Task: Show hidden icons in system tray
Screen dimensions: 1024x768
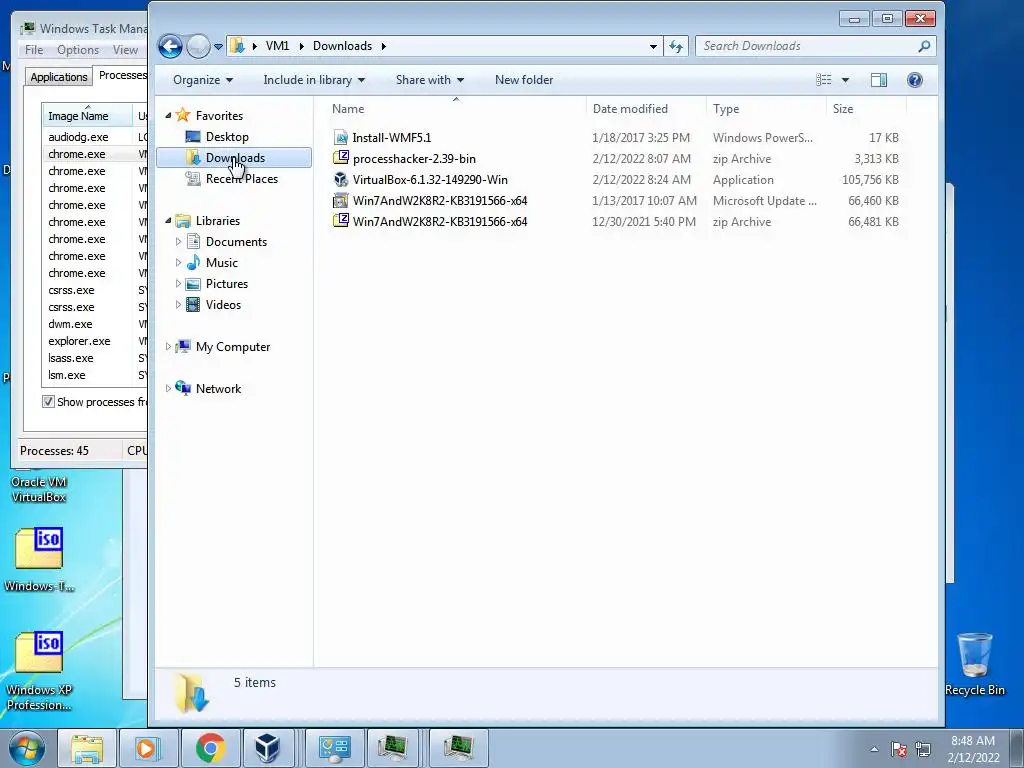Action: (874, 749)
